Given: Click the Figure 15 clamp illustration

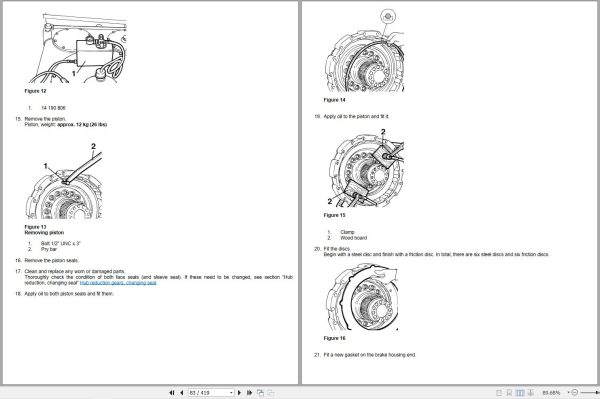Looking at the screenshot, I should [x=365, y=168].
